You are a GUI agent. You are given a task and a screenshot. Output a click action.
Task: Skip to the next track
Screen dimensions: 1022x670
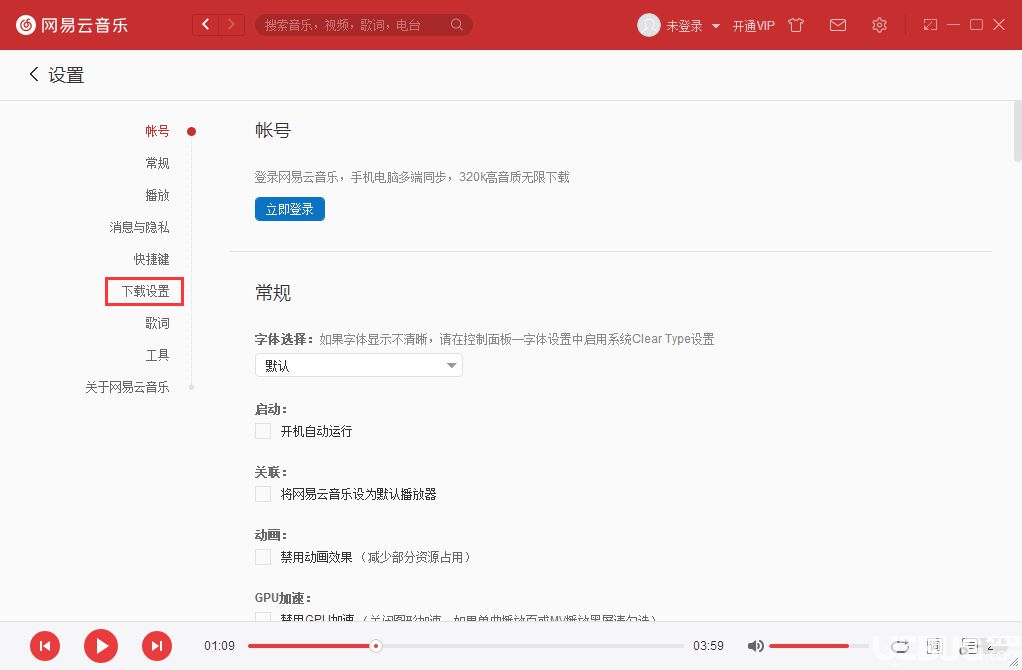(157, 646)
